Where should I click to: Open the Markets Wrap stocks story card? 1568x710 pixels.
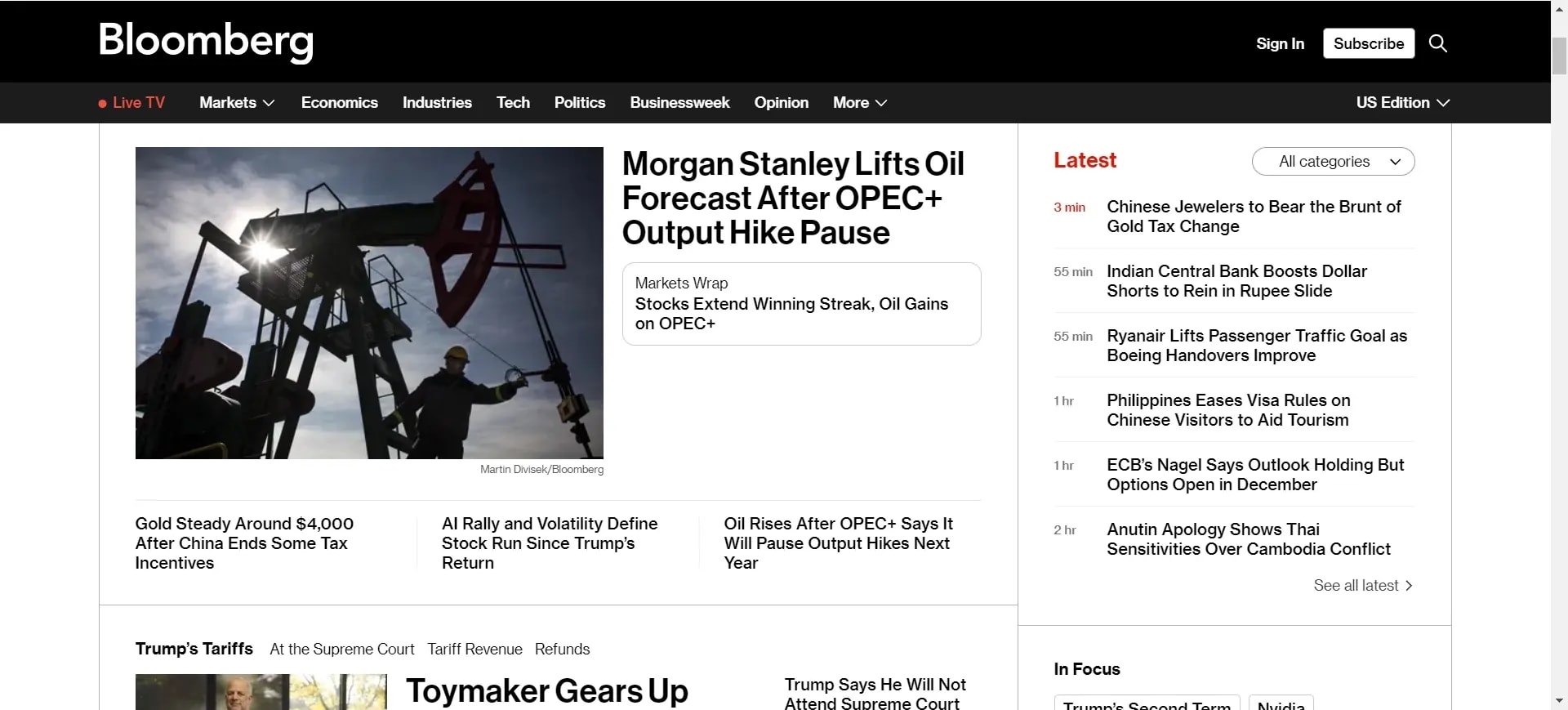[801, 304]
